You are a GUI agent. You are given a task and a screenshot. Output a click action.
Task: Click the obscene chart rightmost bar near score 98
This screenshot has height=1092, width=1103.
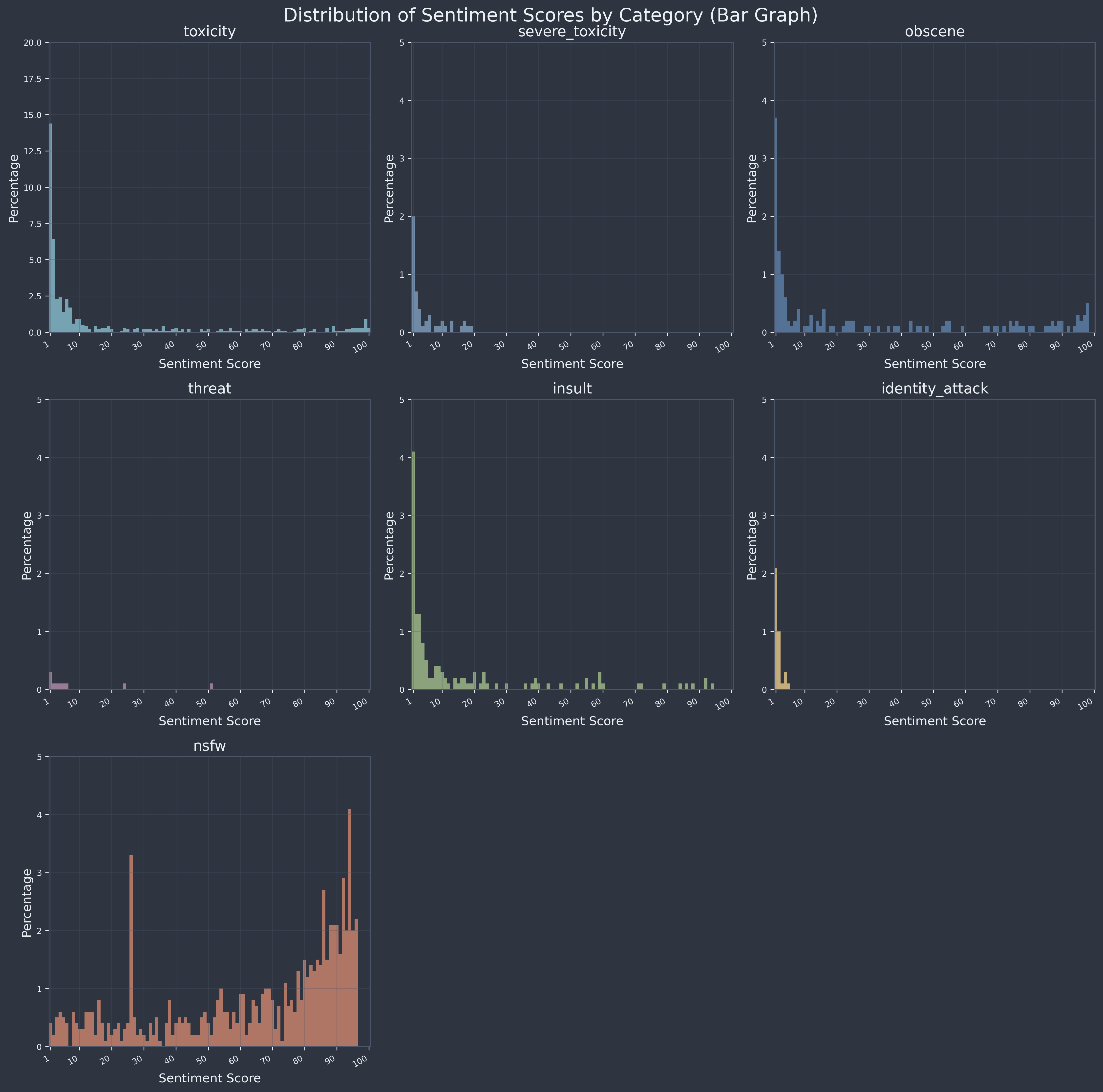pos(1088,318)
